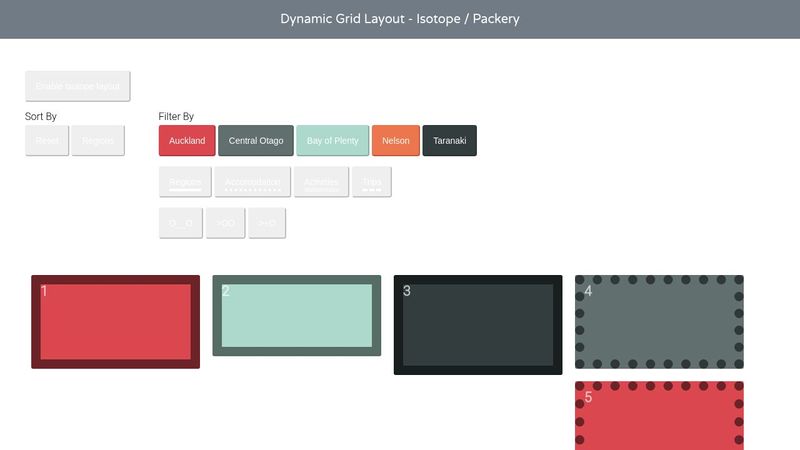This screenshot has width=800, height=450.
Task: Click the first faint button in bottom filter row
Action: (181, 223)
